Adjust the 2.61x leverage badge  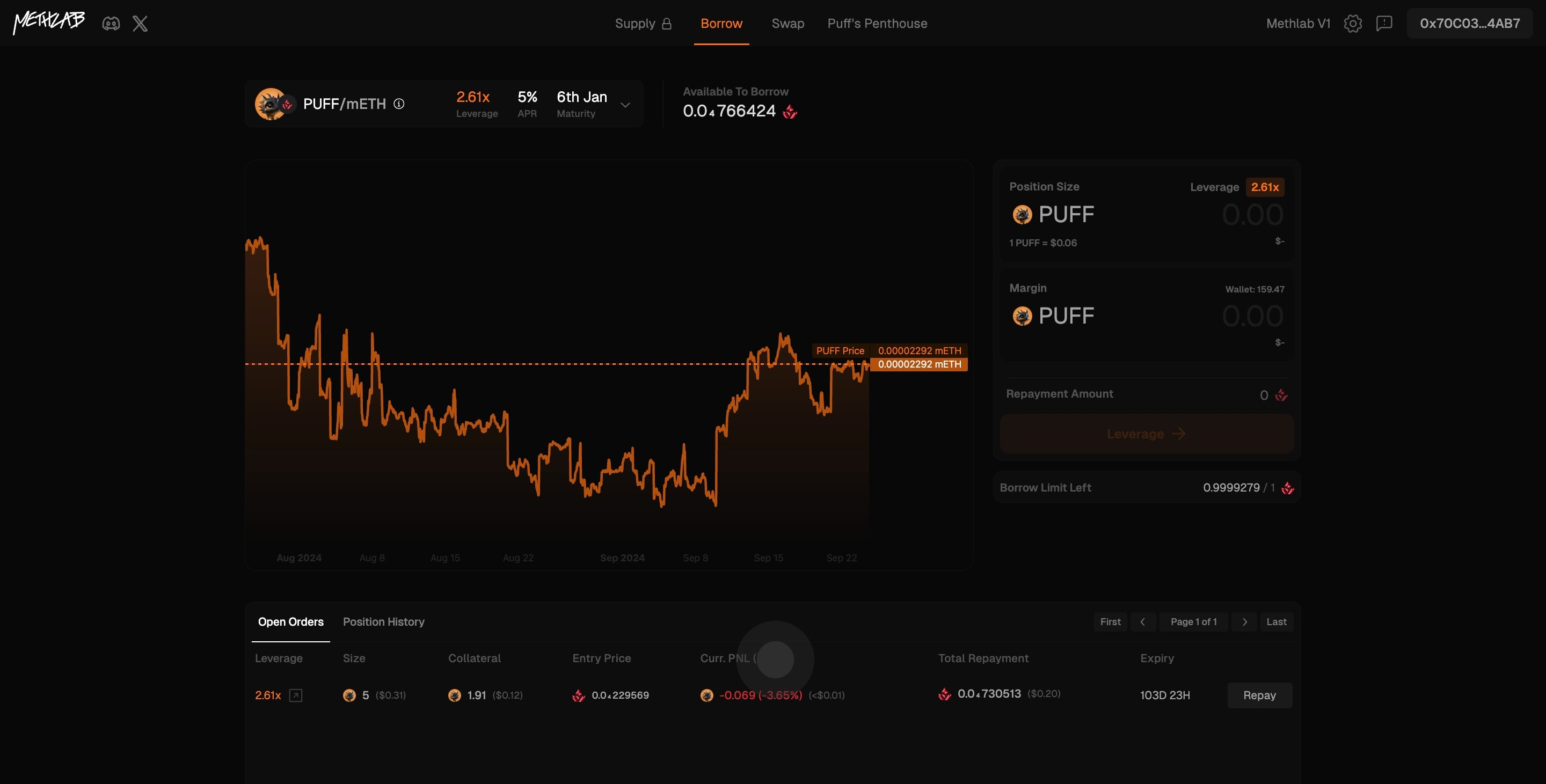pyautogui.click(x=1265, y=187)
